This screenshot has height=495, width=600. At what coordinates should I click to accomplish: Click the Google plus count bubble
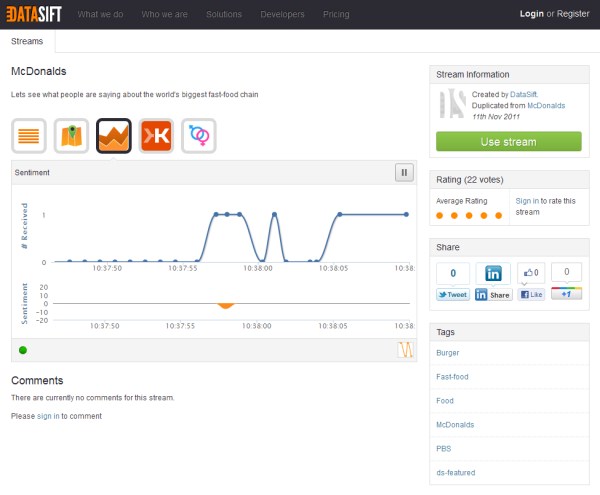point(566,272)
